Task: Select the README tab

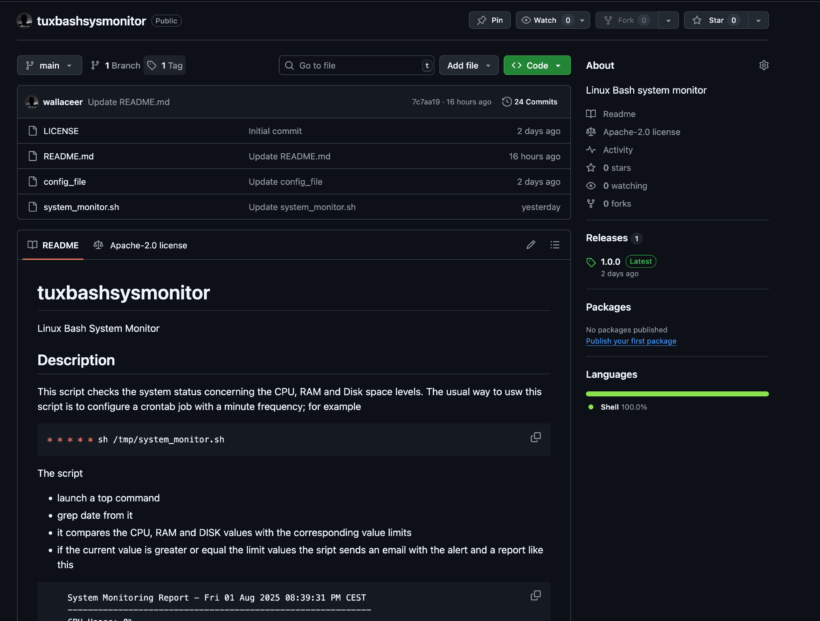Action: click(x=53, y=245)
